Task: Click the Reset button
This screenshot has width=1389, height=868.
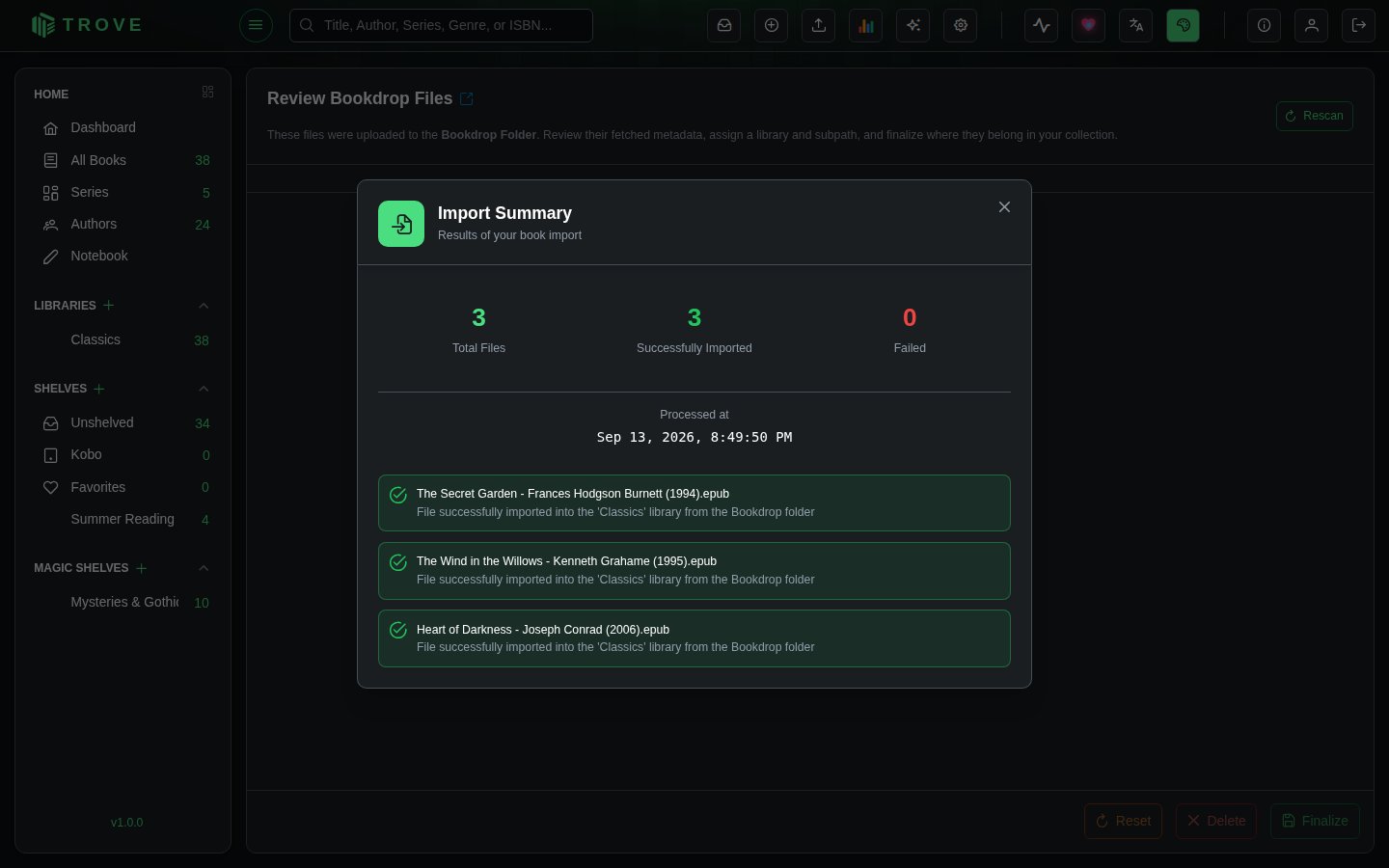Action: (x=1123, y=821)
